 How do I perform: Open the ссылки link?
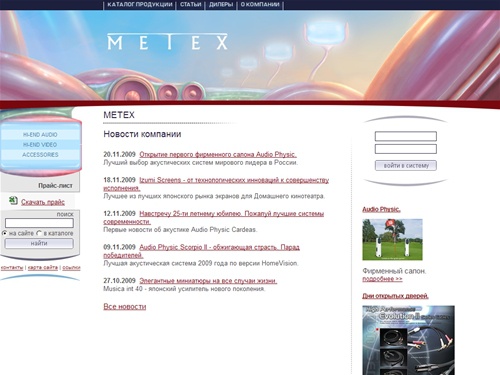(71, 268)
